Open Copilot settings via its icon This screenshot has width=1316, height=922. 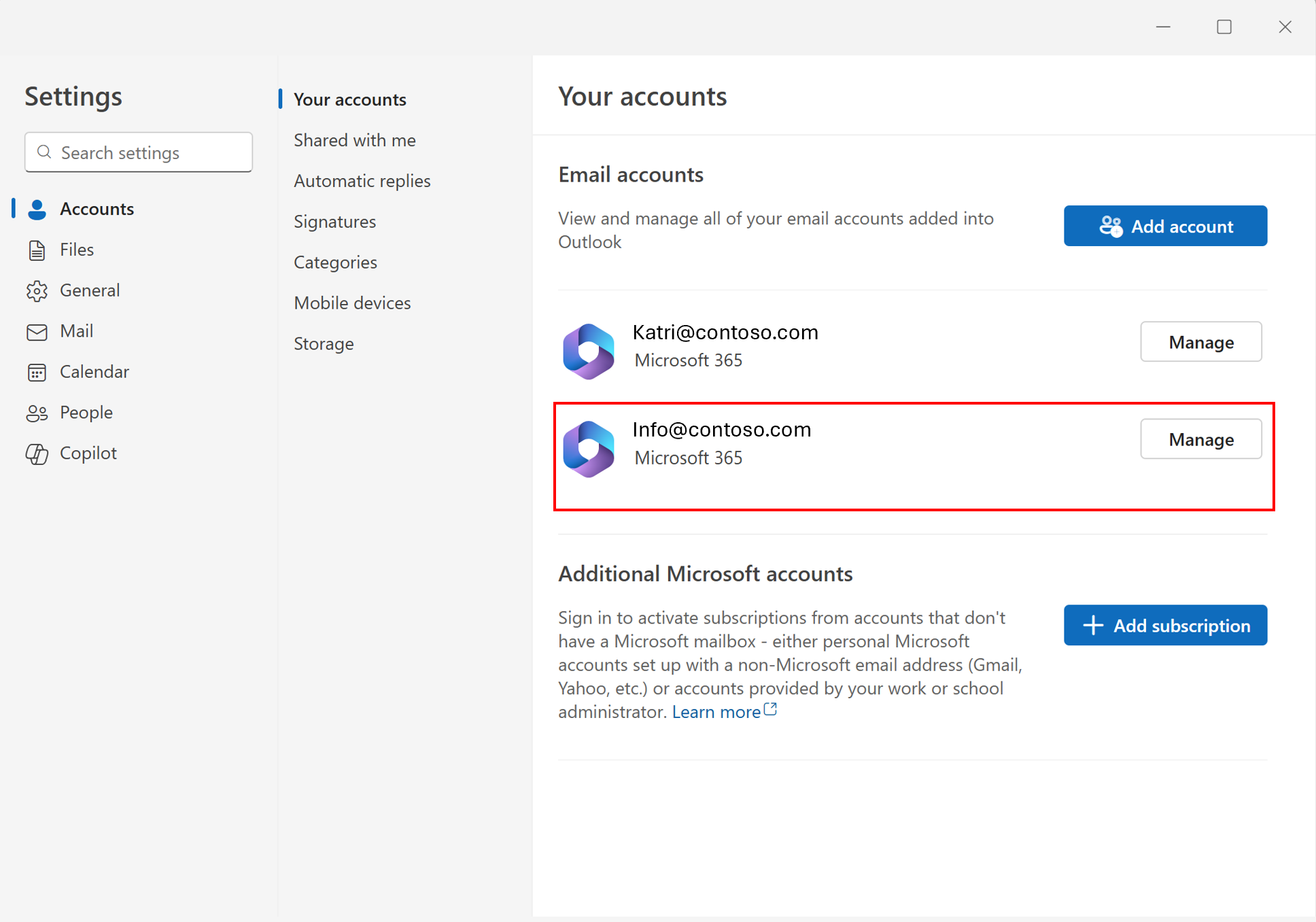click(37, 453)
